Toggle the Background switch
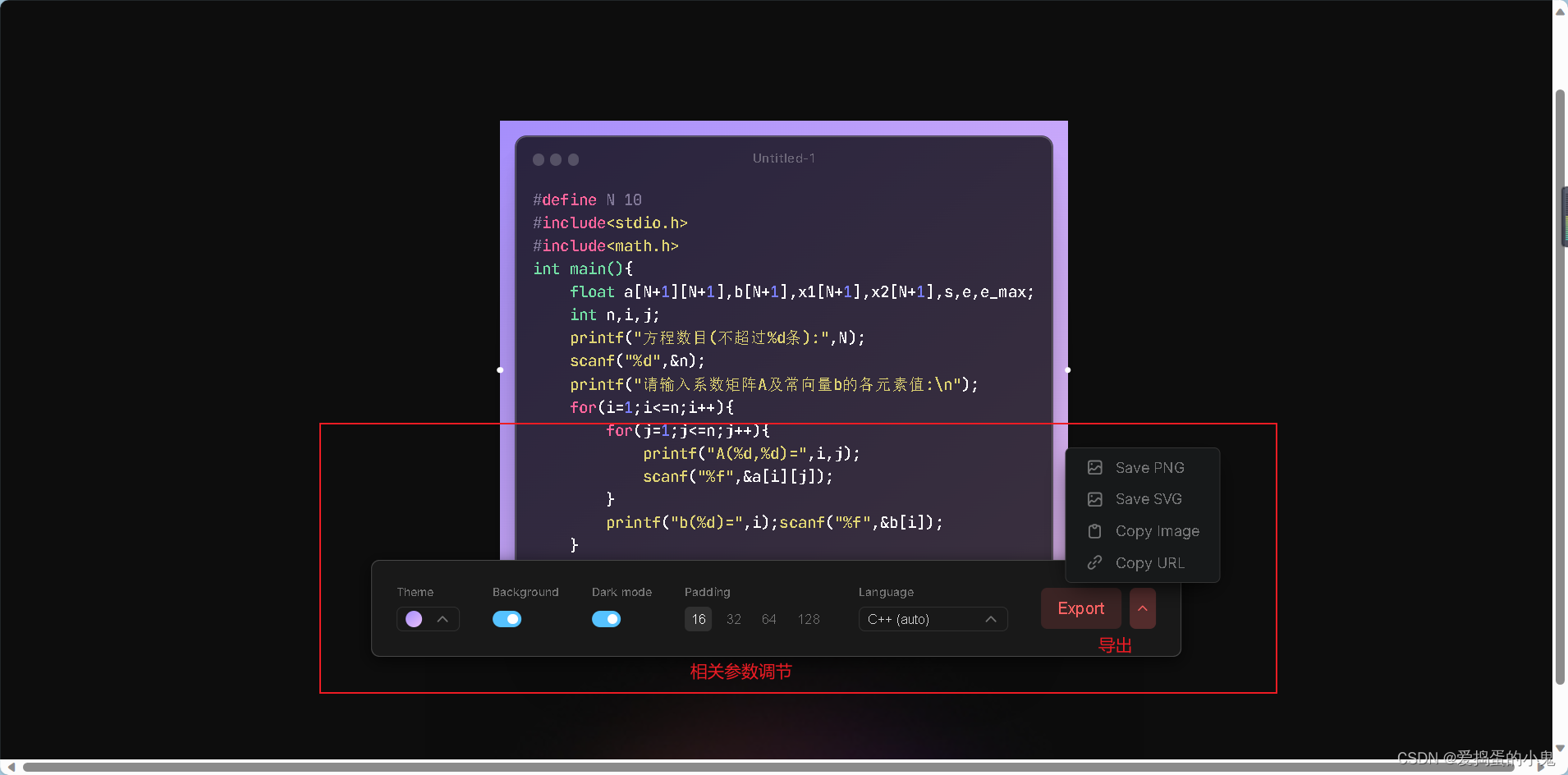1568x775 pixels. point(507,619)
